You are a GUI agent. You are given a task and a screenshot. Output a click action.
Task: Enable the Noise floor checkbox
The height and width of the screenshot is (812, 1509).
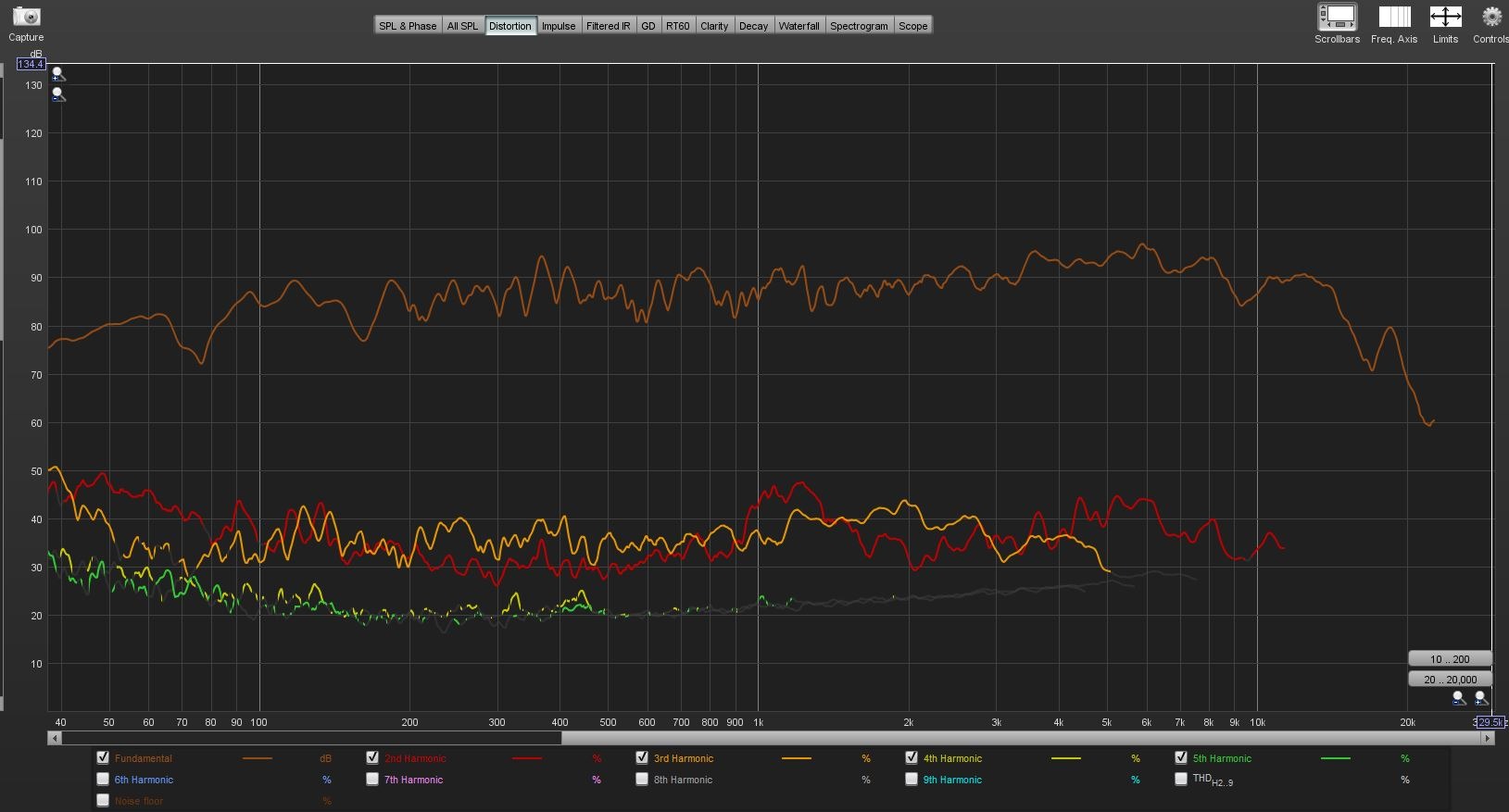pyautogui.click(x=103, y=800)
